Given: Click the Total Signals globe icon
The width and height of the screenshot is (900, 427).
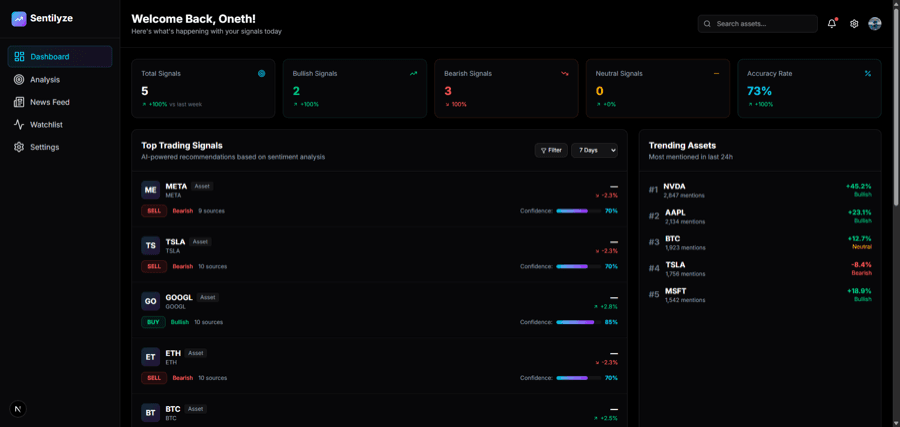Looking at the screenshot, I should [262, 73].
